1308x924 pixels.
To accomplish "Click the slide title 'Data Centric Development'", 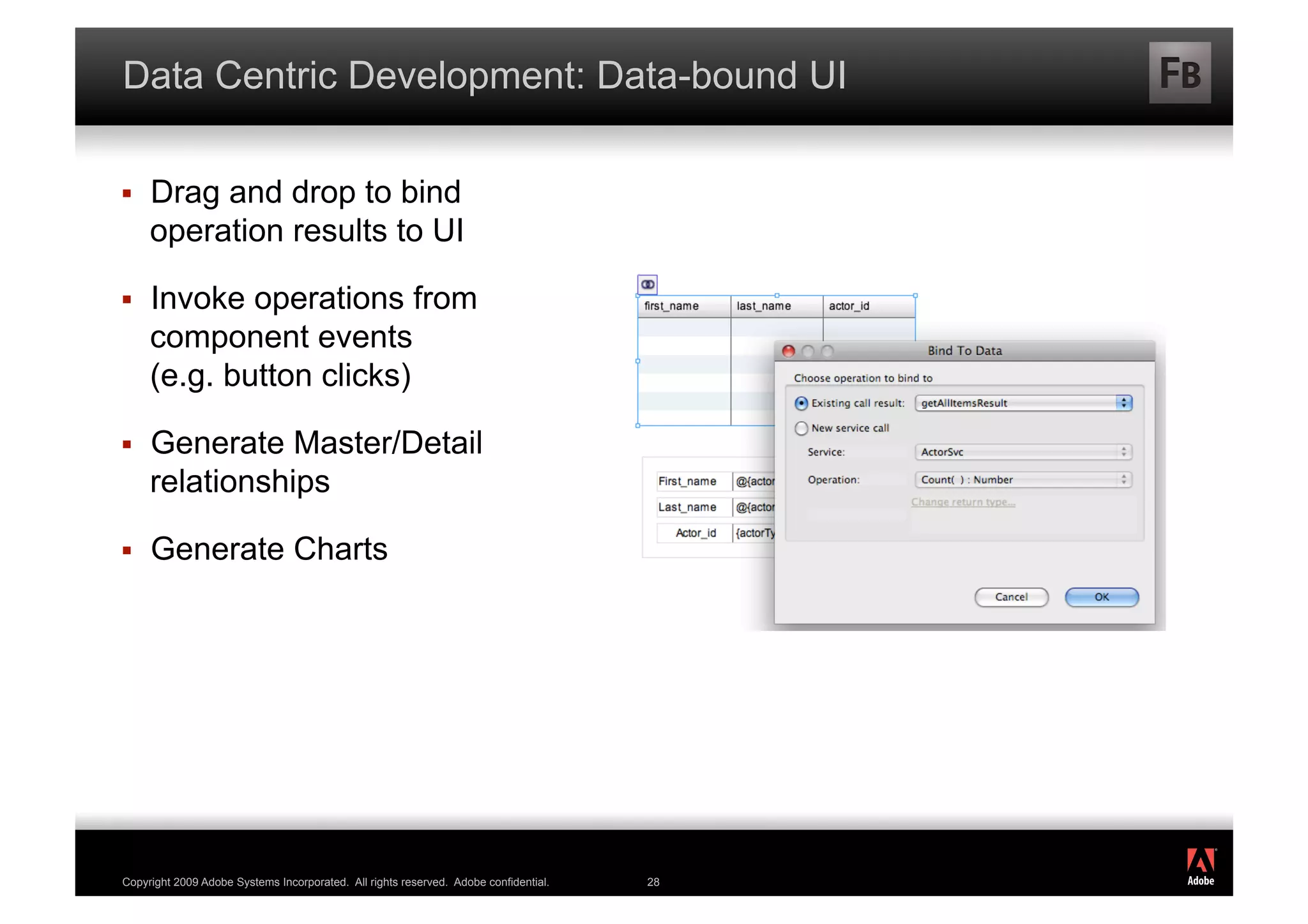I will coord(484,75).
